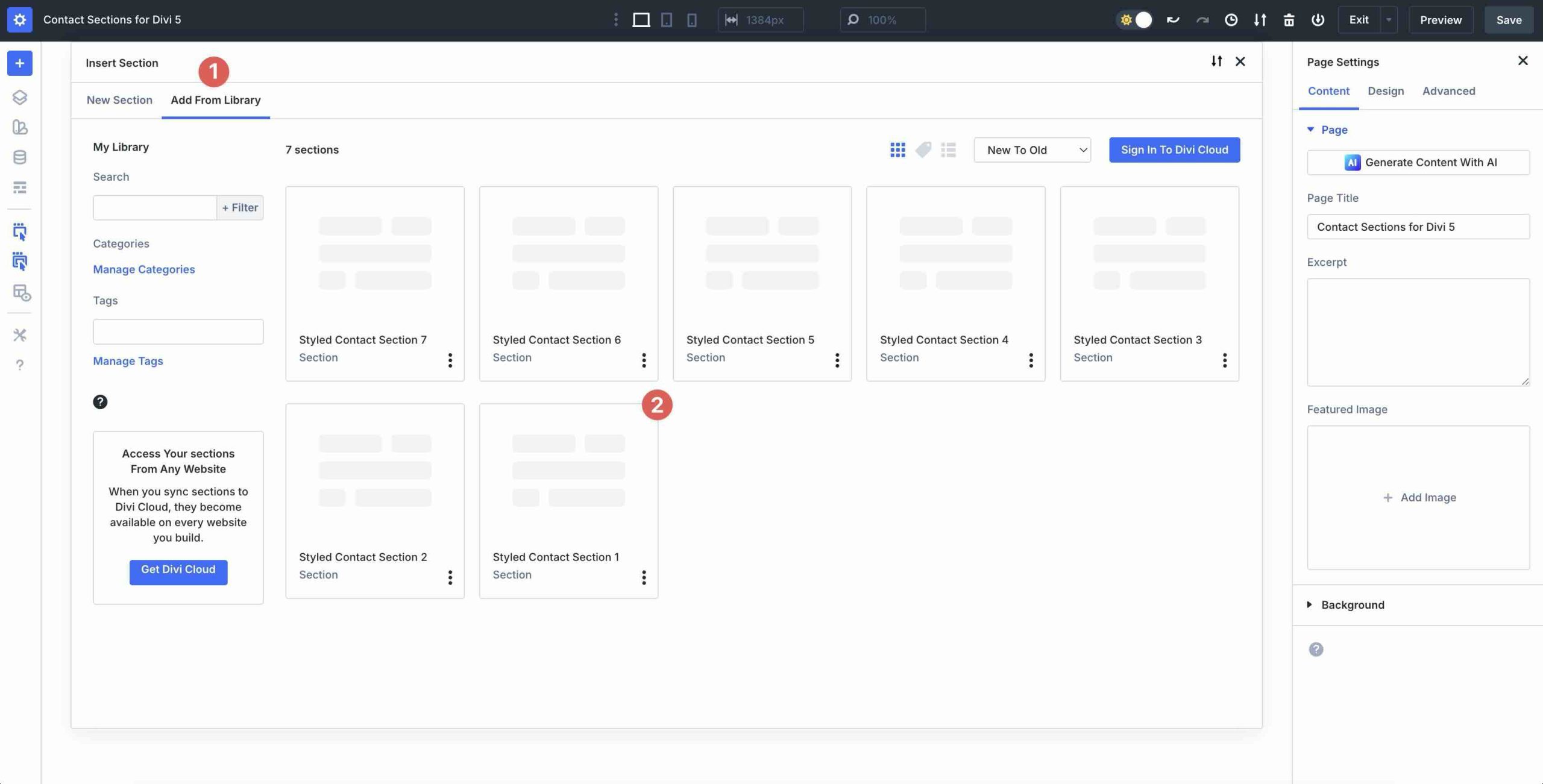The height and width of the screenshot is (784, 1543).
Task: Open the help question mark in the sidebar
Action: click(x=20, y=365)
